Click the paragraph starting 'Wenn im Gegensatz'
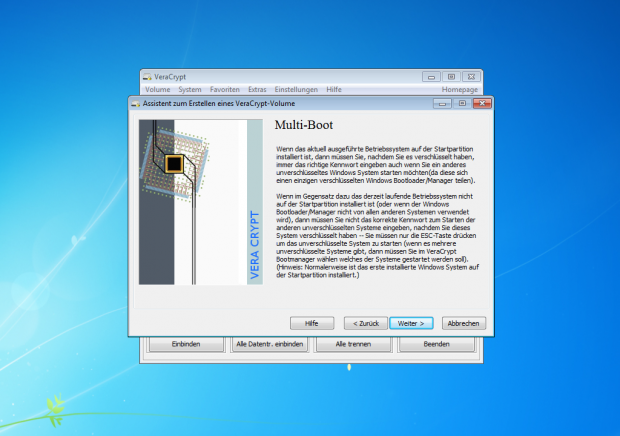This screenshot has width=620, height=436. 378,236
